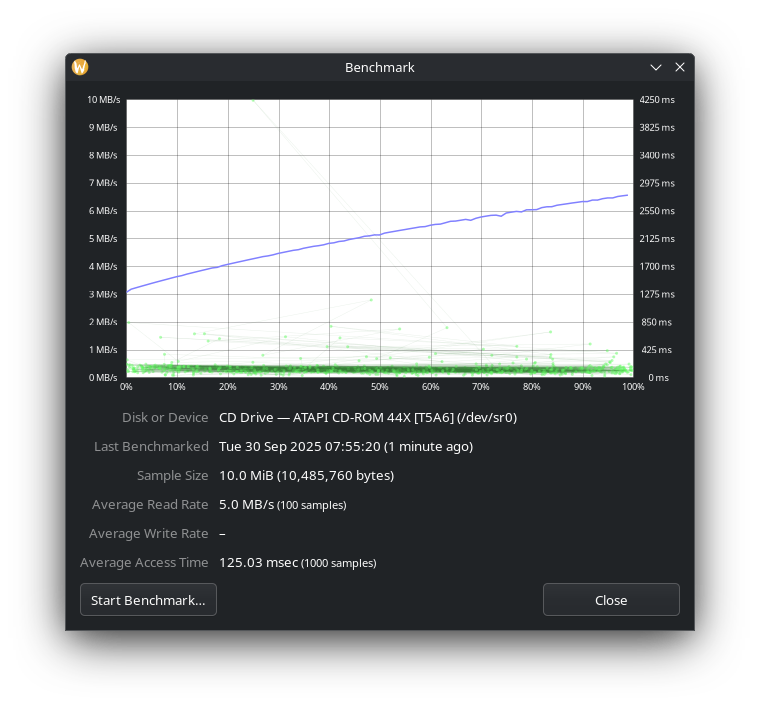Screen dimensions: 760x708
Task: Click the 0% mark on the horizontal axis
Action: (x=126, y=387)
